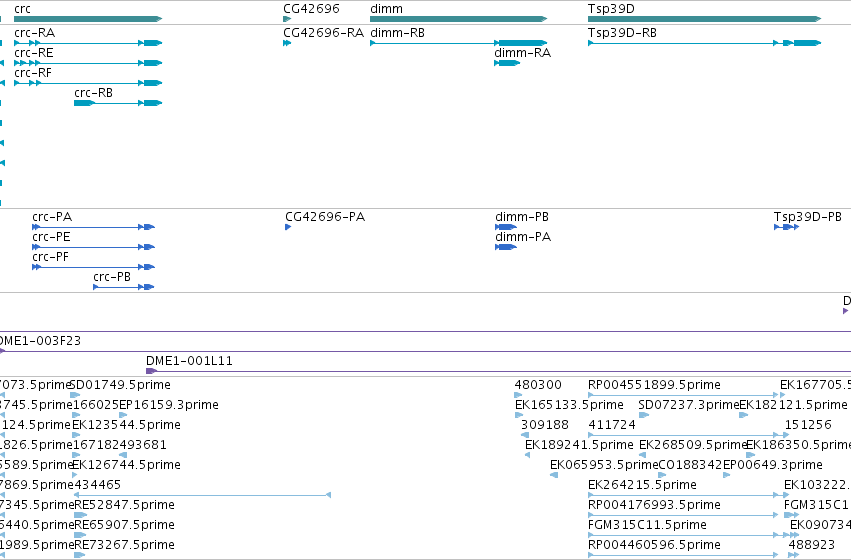Open EST entry 151256

coord(808,425)
